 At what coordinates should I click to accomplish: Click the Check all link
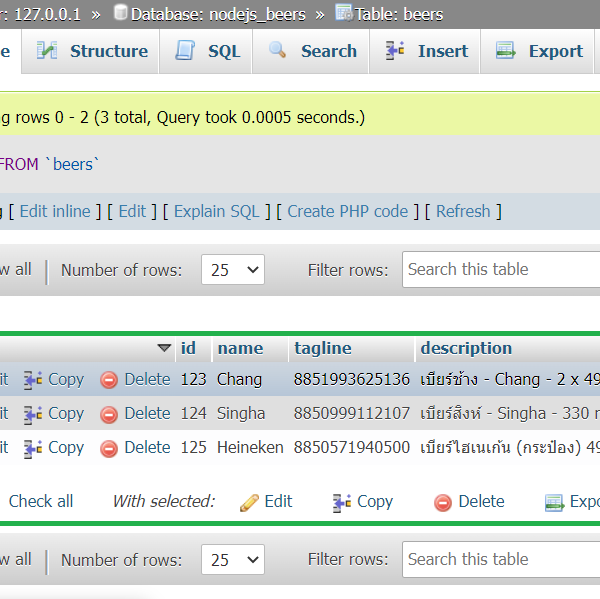point(41,502)
